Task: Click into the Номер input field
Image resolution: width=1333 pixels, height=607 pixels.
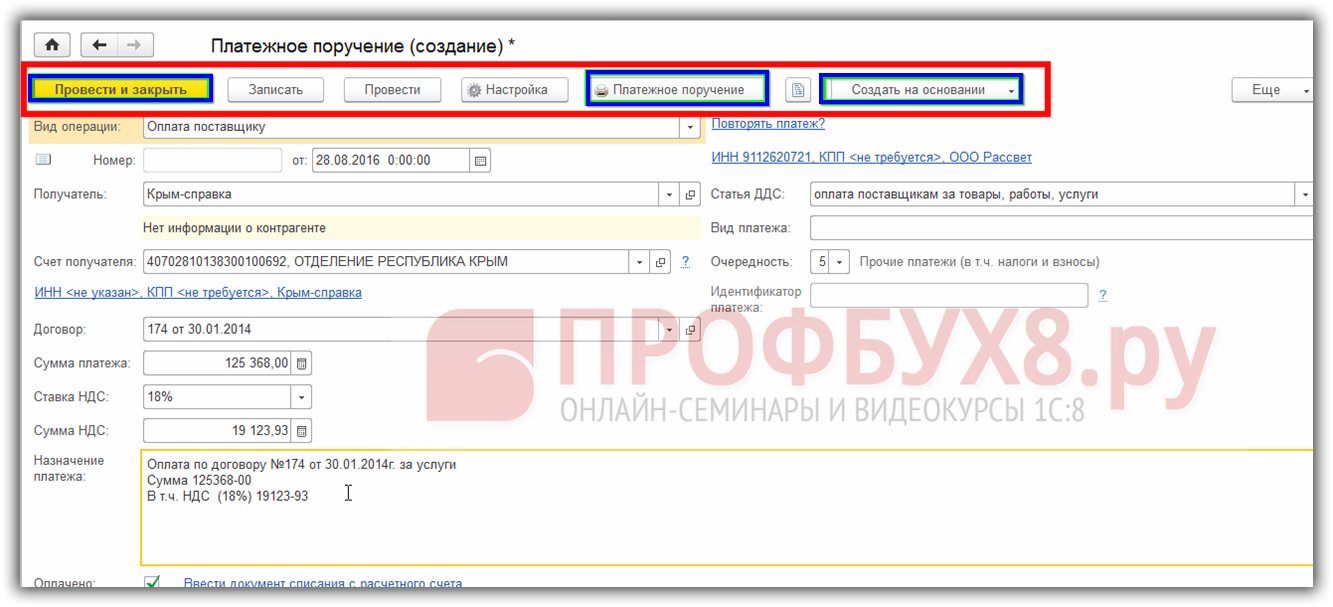Action: point(212,161)
